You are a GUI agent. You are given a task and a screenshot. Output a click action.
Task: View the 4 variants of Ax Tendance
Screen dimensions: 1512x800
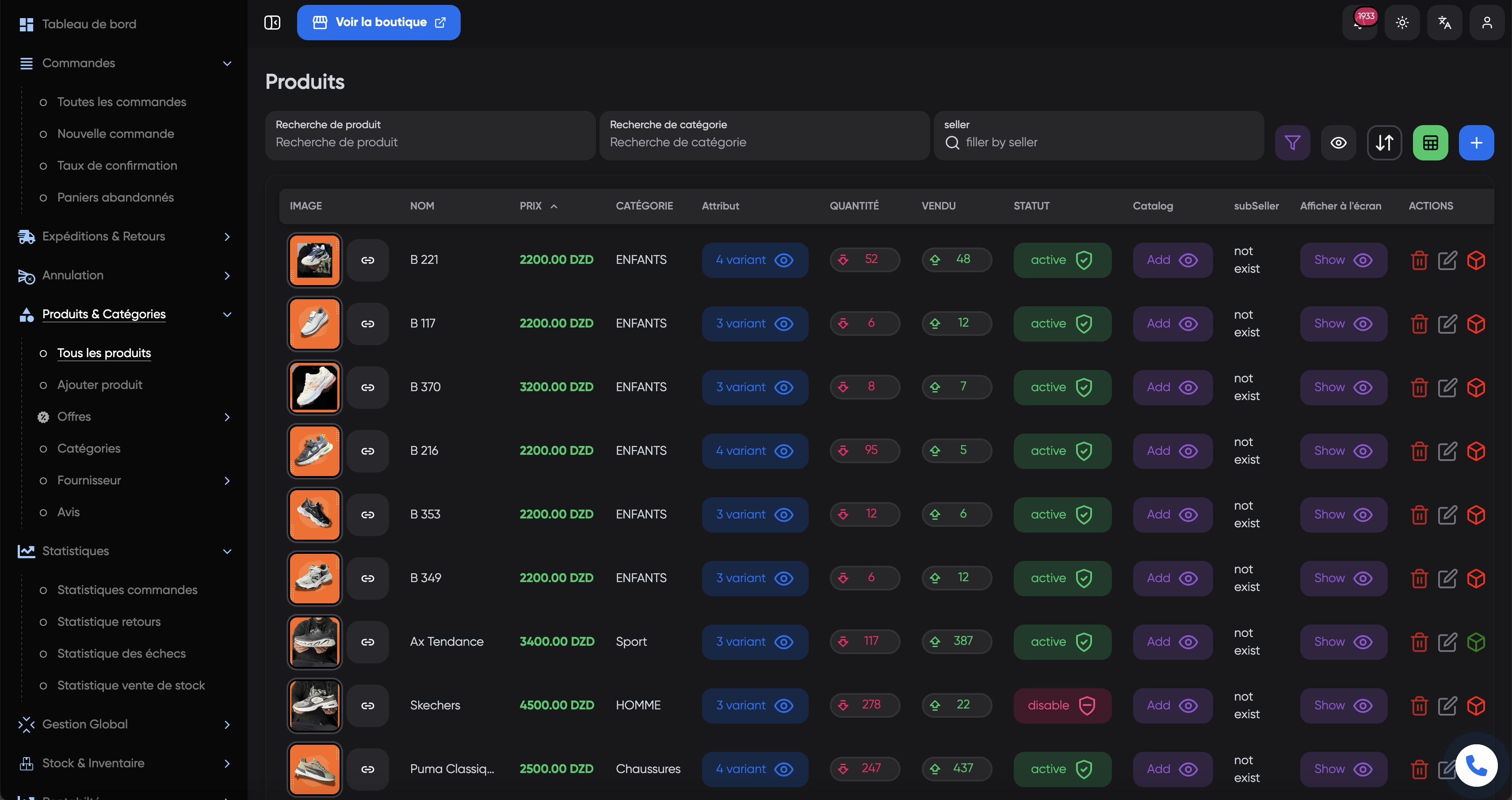pyautogui.click(x=755, y=641)
